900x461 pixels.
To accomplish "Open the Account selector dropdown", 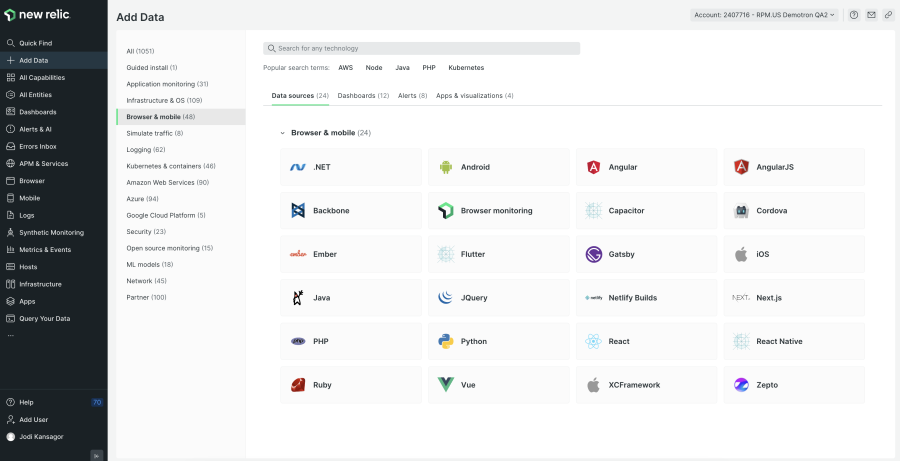I will tap(765, 15).
